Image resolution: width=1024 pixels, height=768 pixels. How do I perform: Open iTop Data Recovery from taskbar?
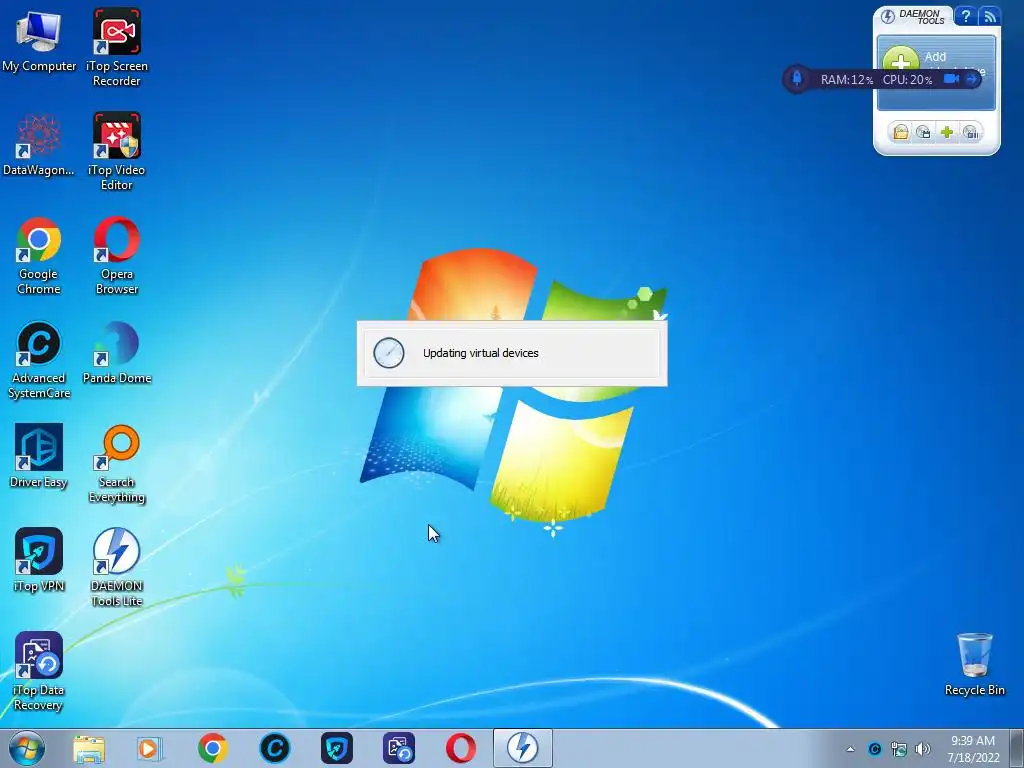(x=398, y=748)
